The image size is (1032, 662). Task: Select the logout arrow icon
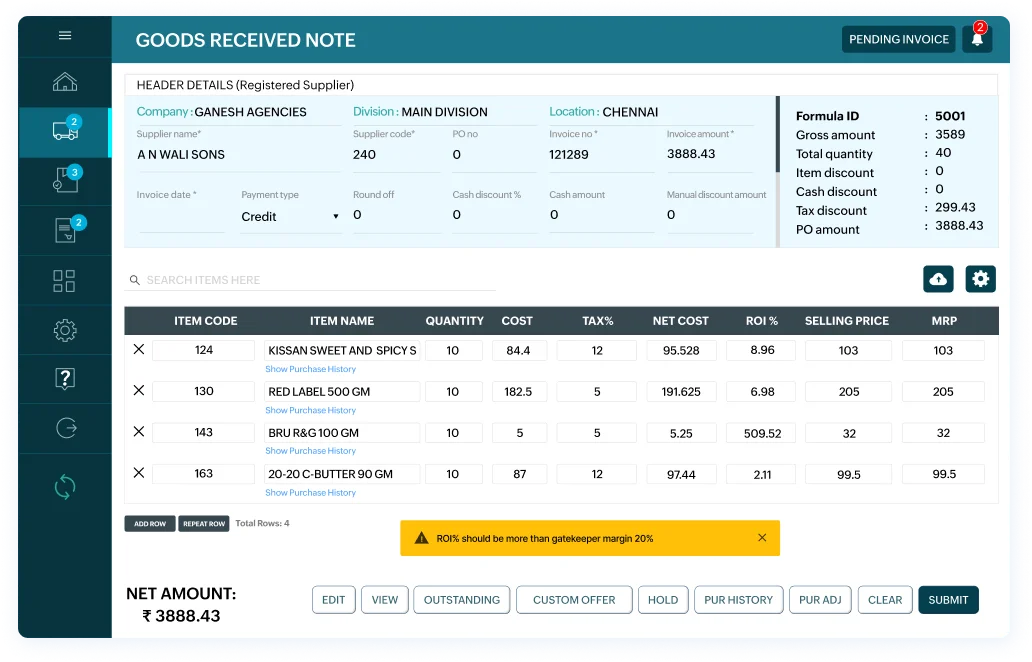64,428
